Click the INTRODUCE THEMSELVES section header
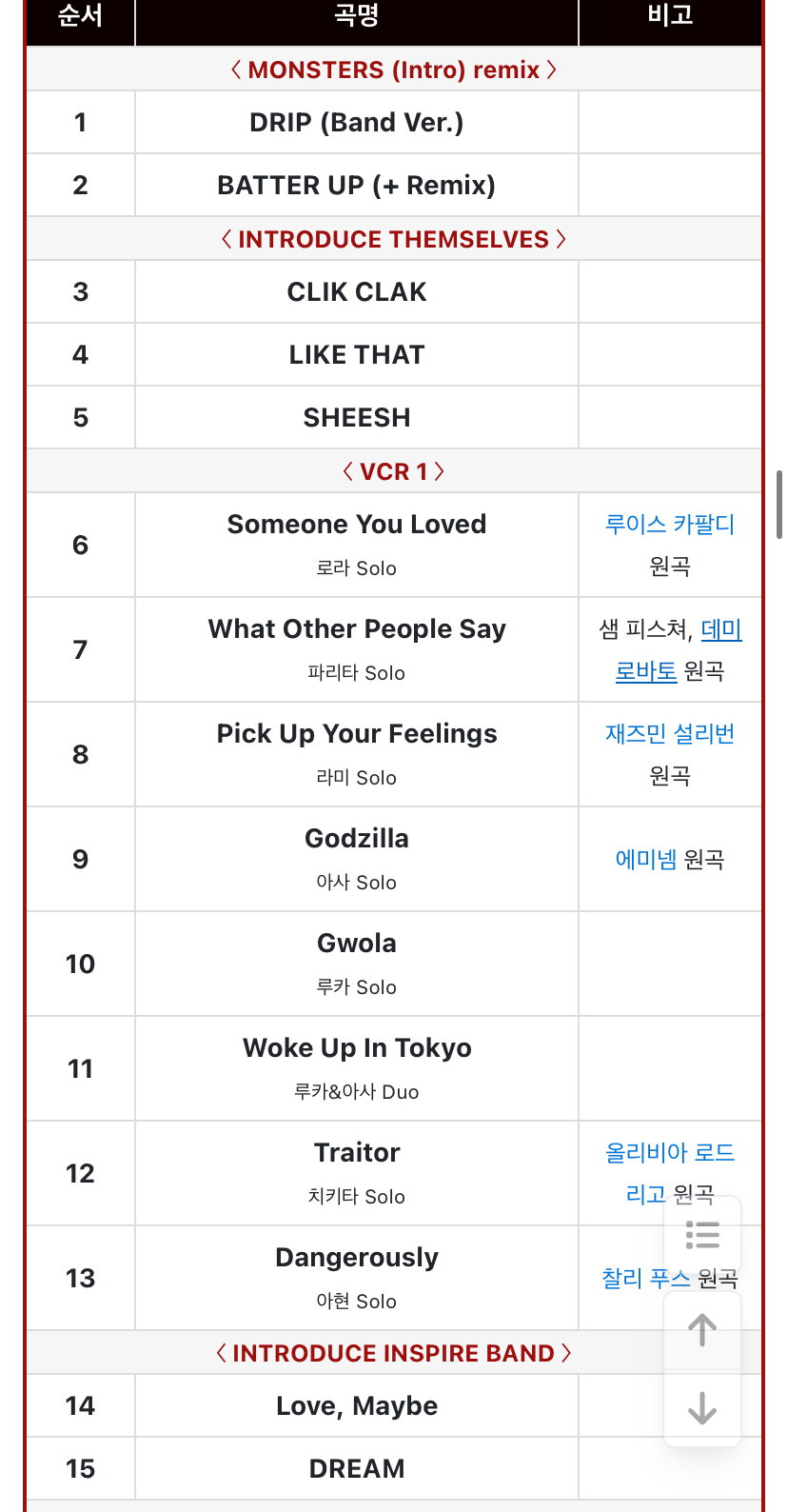788x1512 pixels. [394, 239]
